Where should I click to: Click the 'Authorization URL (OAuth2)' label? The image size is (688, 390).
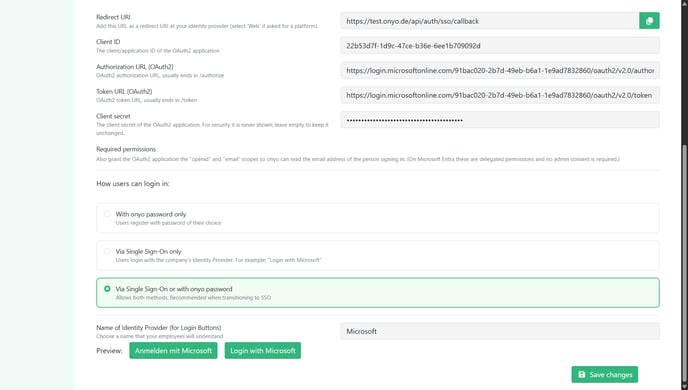click(135, 67)
